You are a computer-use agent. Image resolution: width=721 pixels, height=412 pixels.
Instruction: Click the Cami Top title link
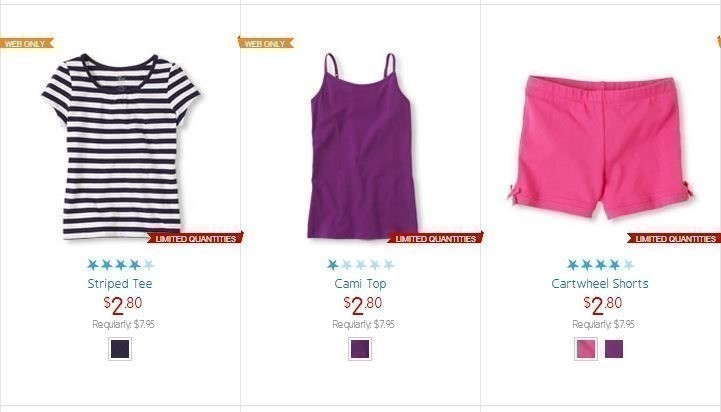pyautogui.click(x=360, y=283)
